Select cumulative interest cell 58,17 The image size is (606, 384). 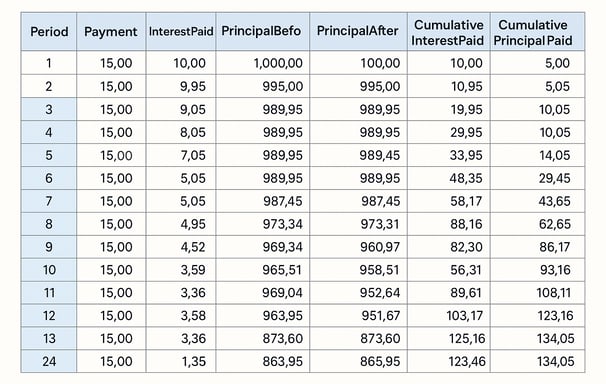tap(448, 201)
